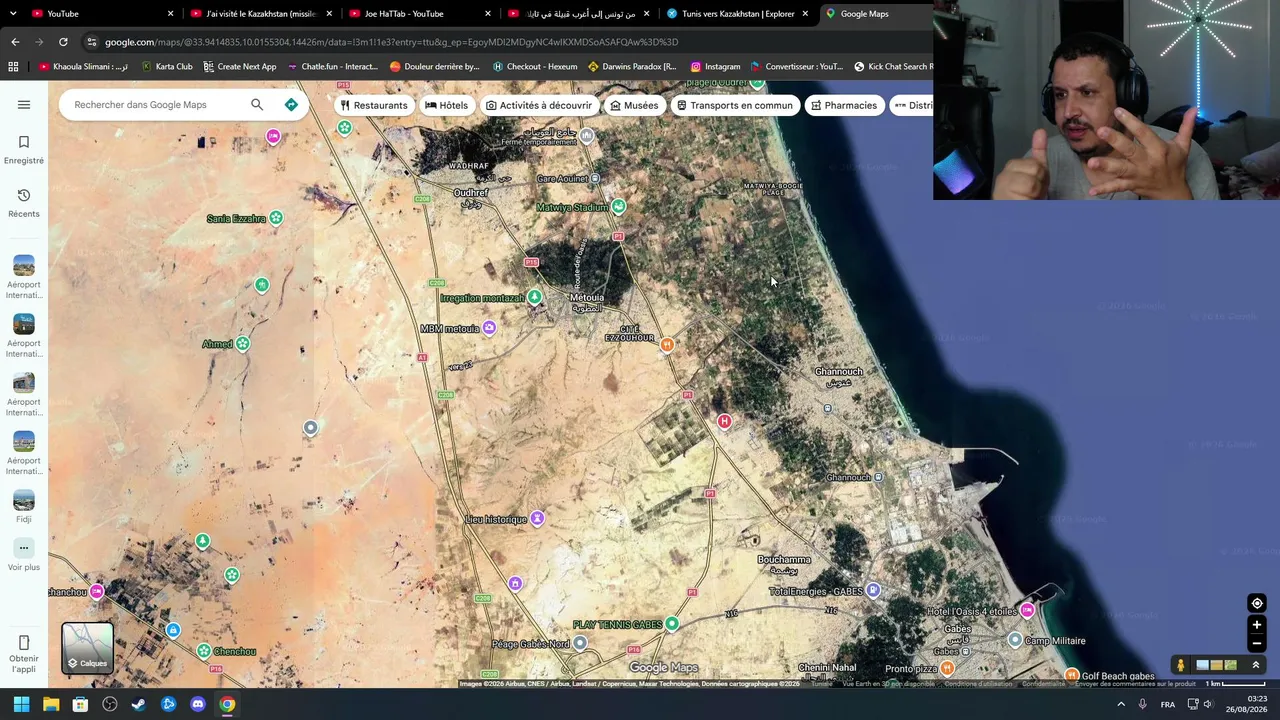Image resolution: width=1280 pixels, height=720 pixels.
Task: Show hidden system tray icons
Action: click(1121, 704)
